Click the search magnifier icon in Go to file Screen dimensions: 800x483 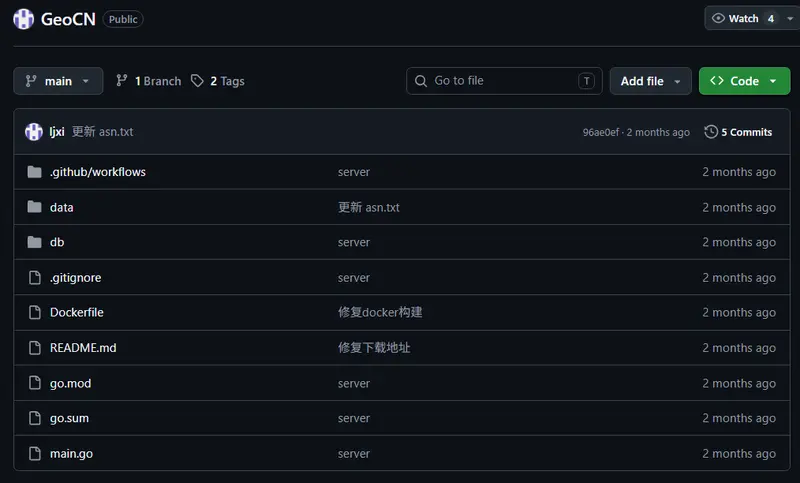(x=420, y=81)
